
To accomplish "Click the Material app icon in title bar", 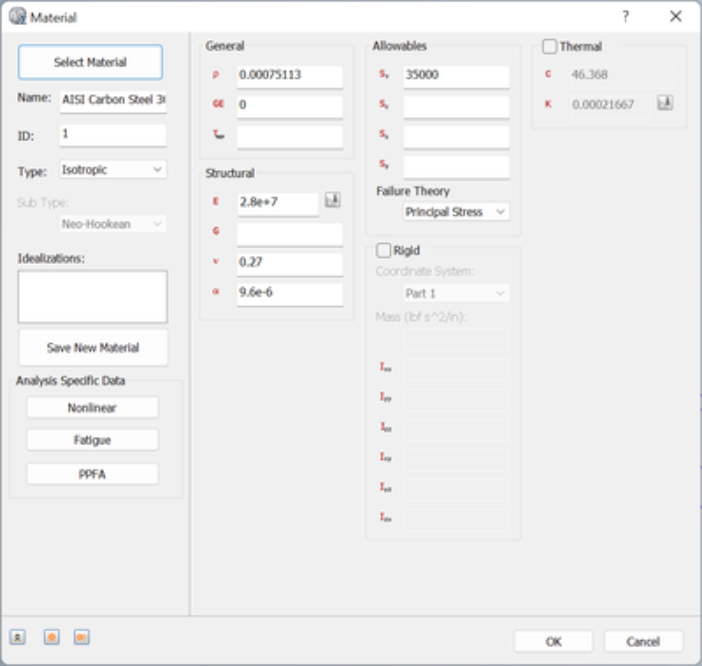I will [17, 17].
